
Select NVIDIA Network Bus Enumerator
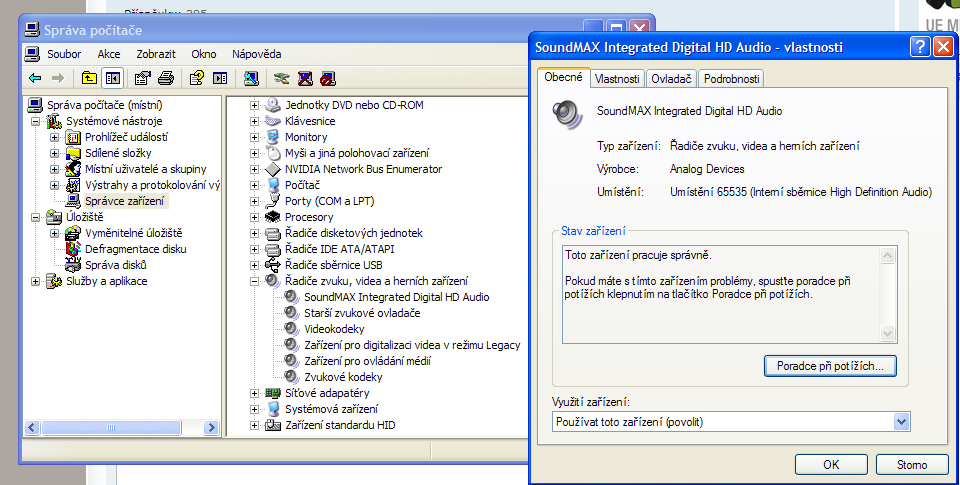coord(364,169)
